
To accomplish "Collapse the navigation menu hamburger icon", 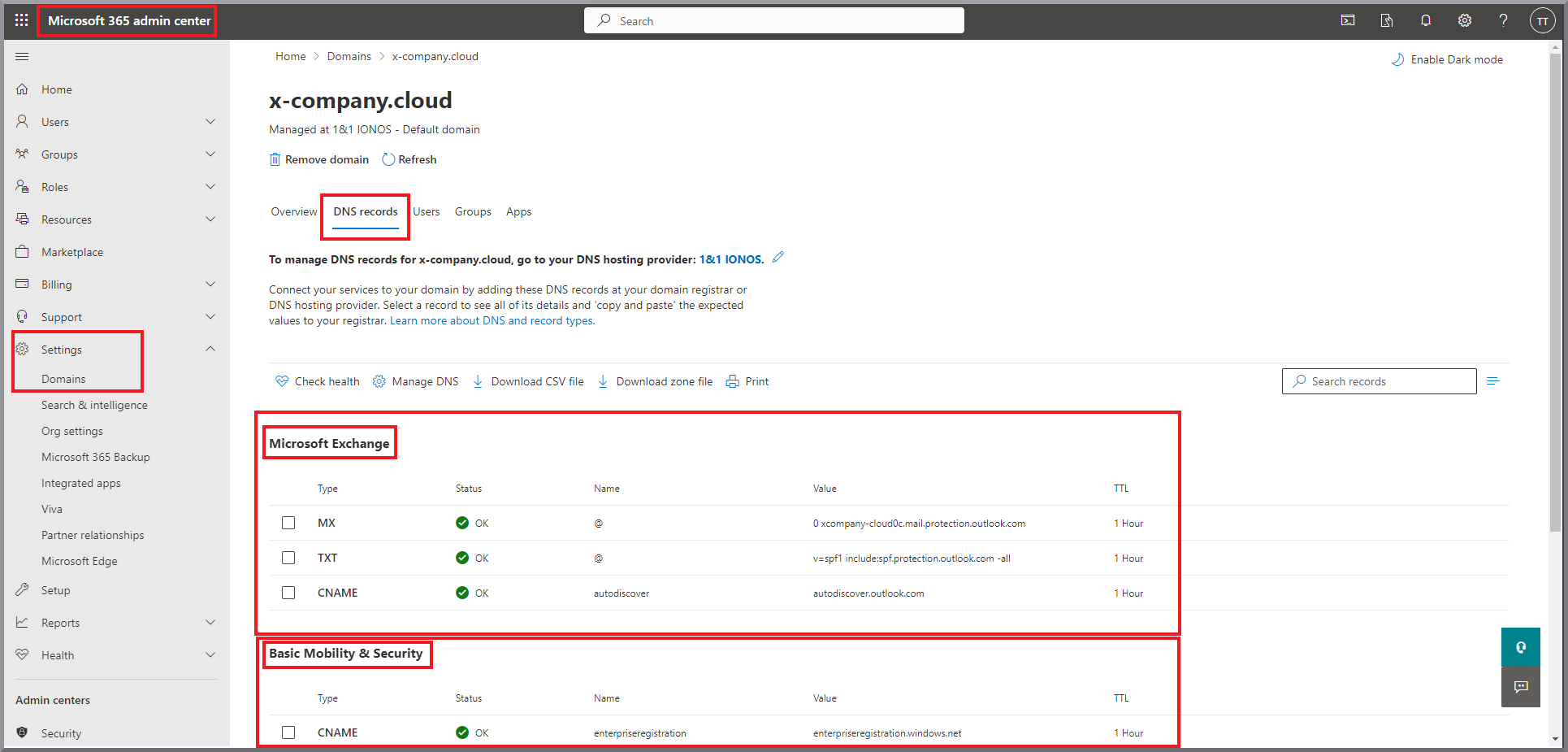I will [22, 56].
